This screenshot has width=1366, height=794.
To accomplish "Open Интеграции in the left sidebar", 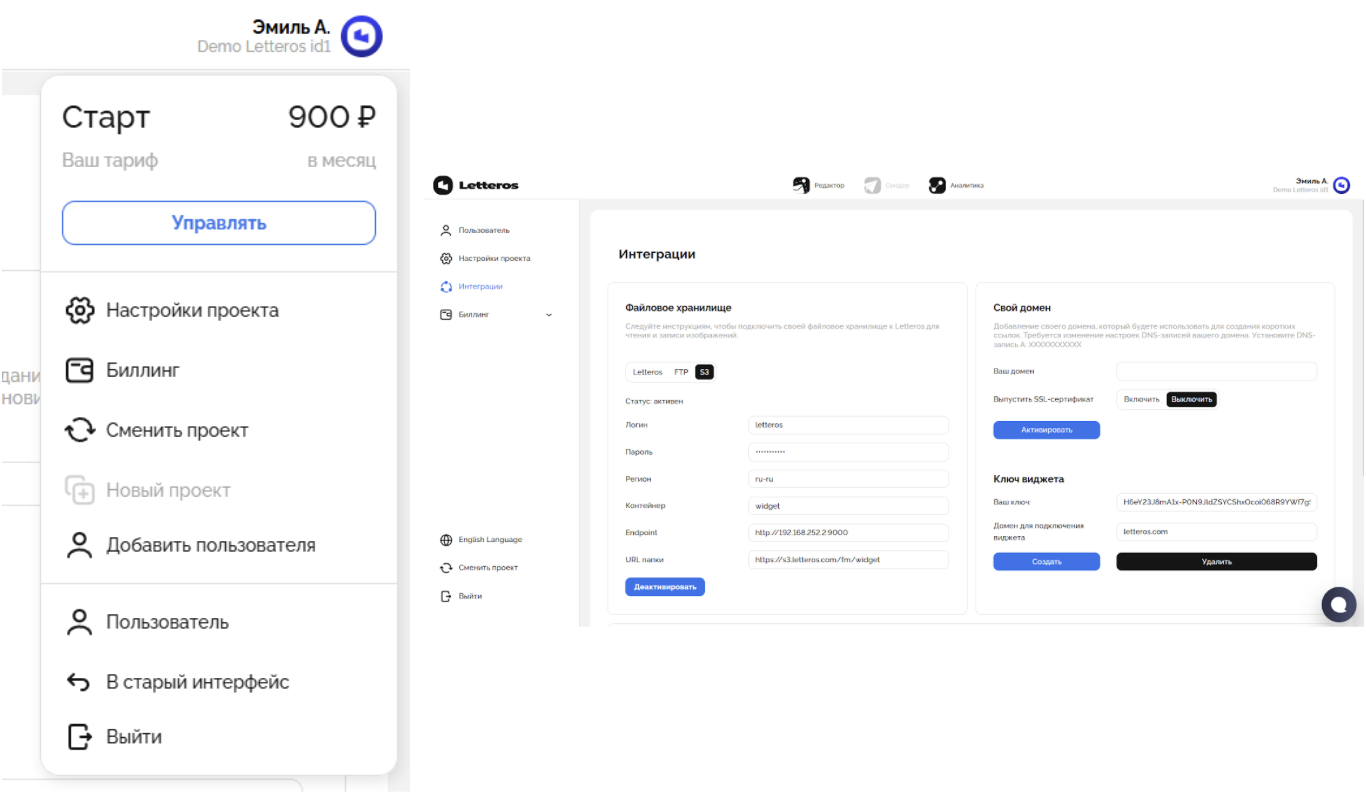I will (x=480, y=287).
